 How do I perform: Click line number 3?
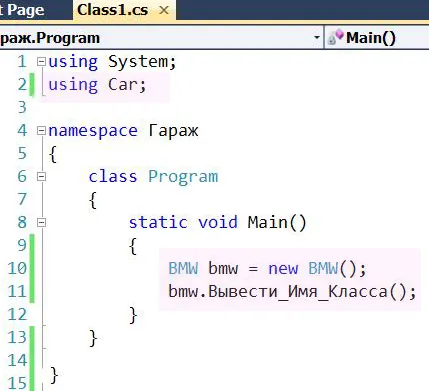pos(22,108)
